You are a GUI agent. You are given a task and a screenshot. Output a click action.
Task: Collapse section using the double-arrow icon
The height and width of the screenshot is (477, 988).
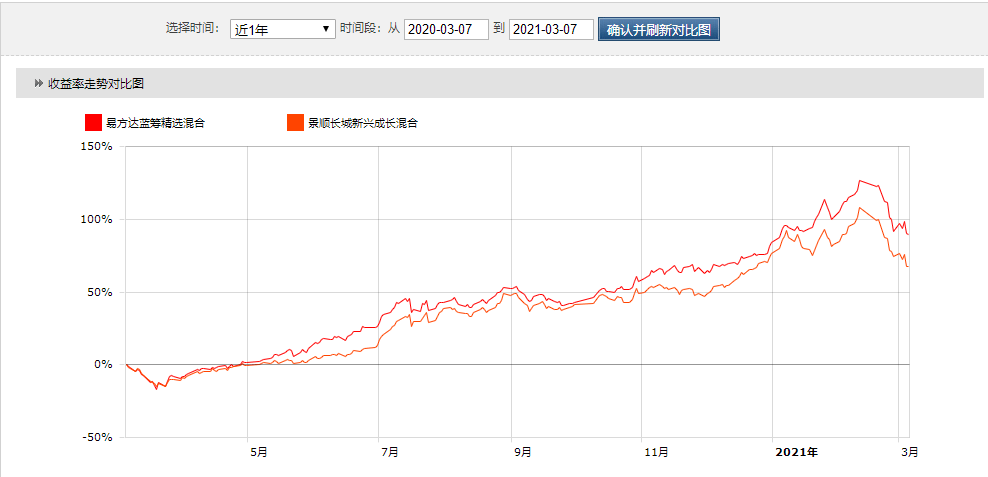pos(38,83)
